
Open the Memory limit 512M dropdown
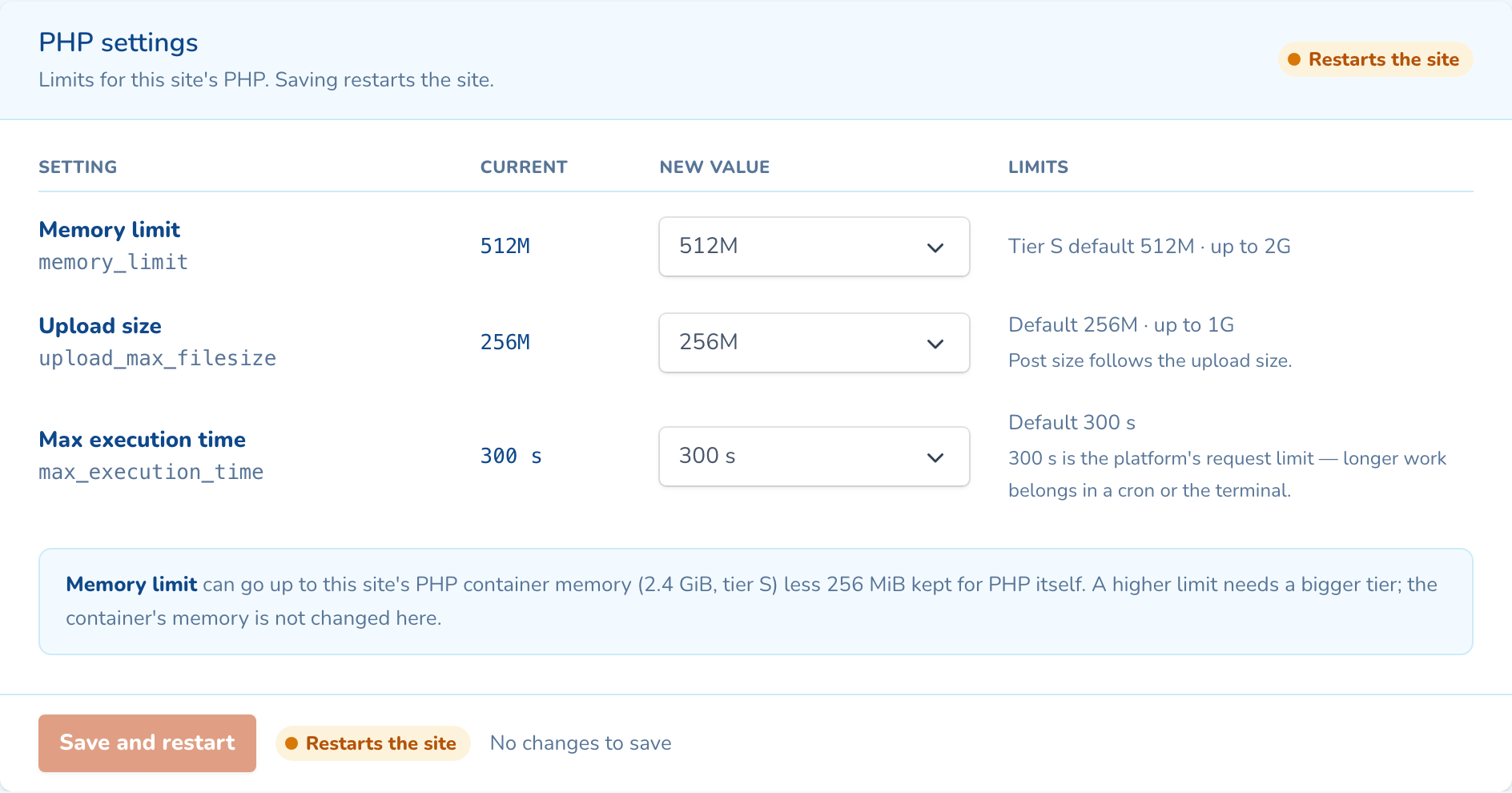pyautogui.click(x=814, y=247)
